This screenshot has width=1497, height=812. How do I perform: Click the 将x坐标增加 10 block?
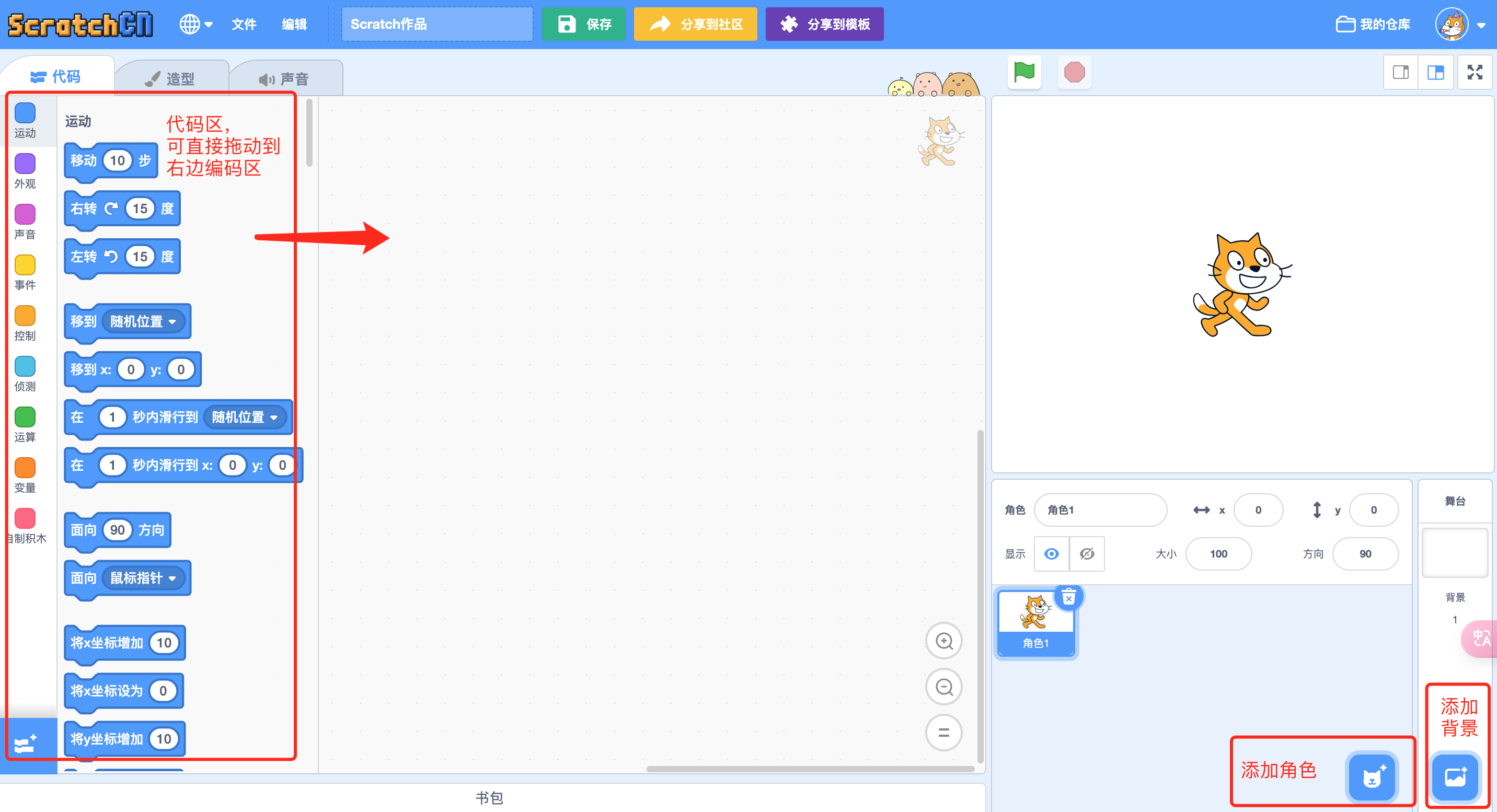[124, 643]
